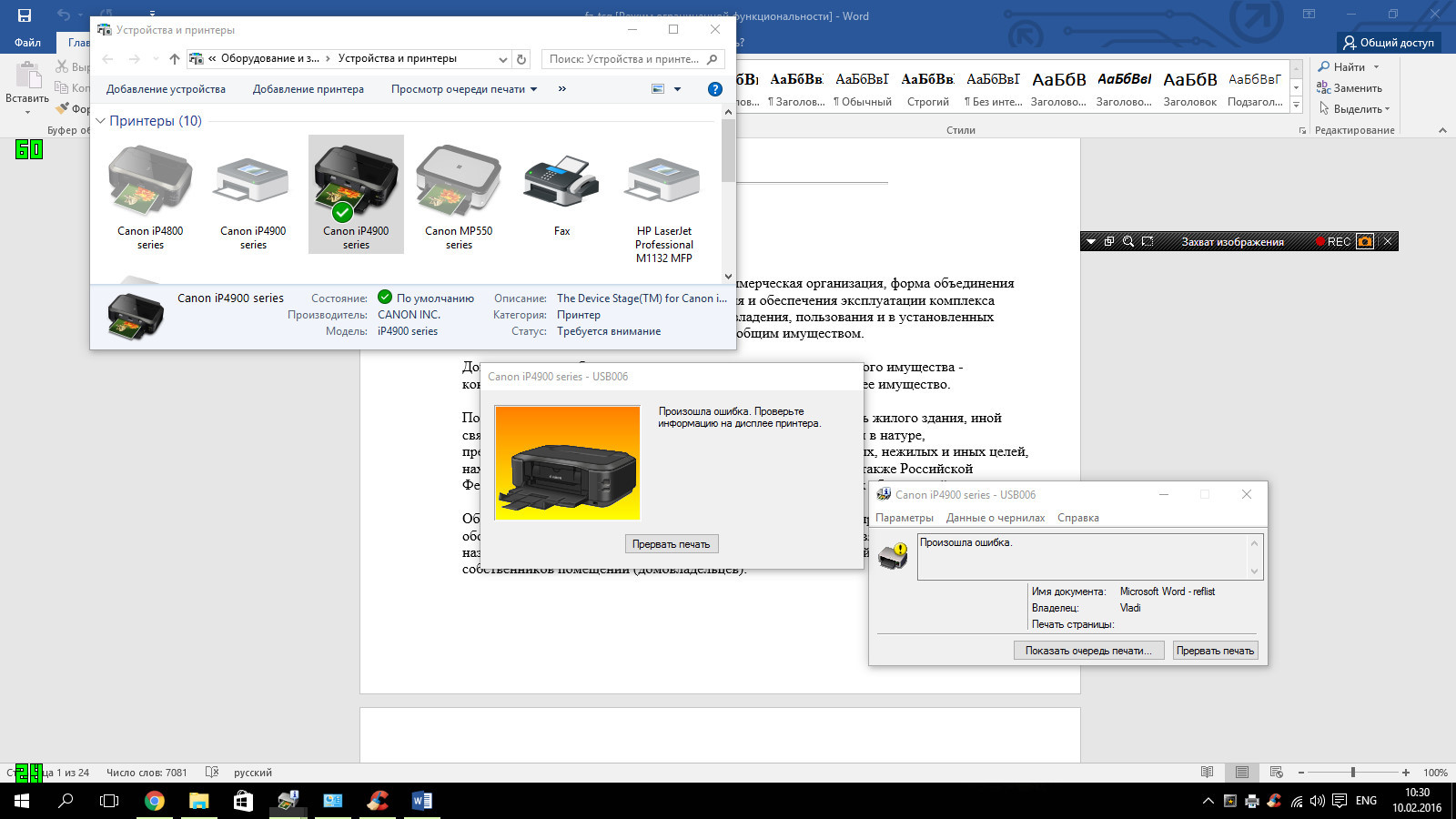Adjust the Word zoom slider handle
The height and width of the screenshot is (819, 1456).
tap(1353, 773)
